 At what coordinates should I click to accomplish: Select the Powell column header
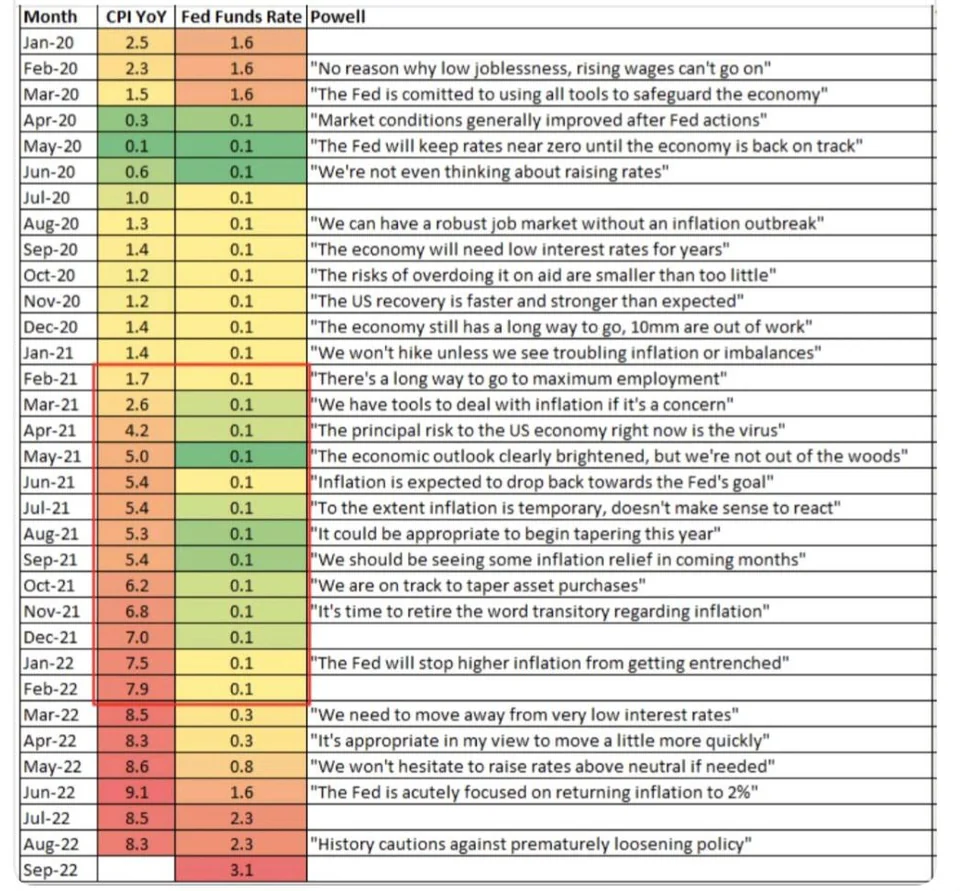click(x=336, y=19)
